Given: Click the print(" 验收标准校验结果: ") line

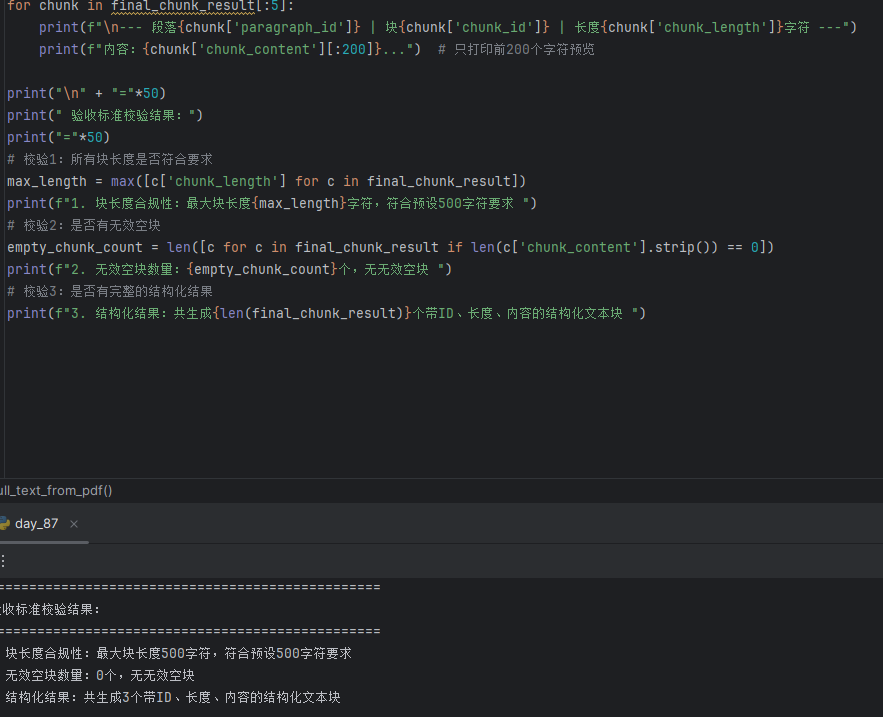Looking at the screenshot, I should coord(105,115).
